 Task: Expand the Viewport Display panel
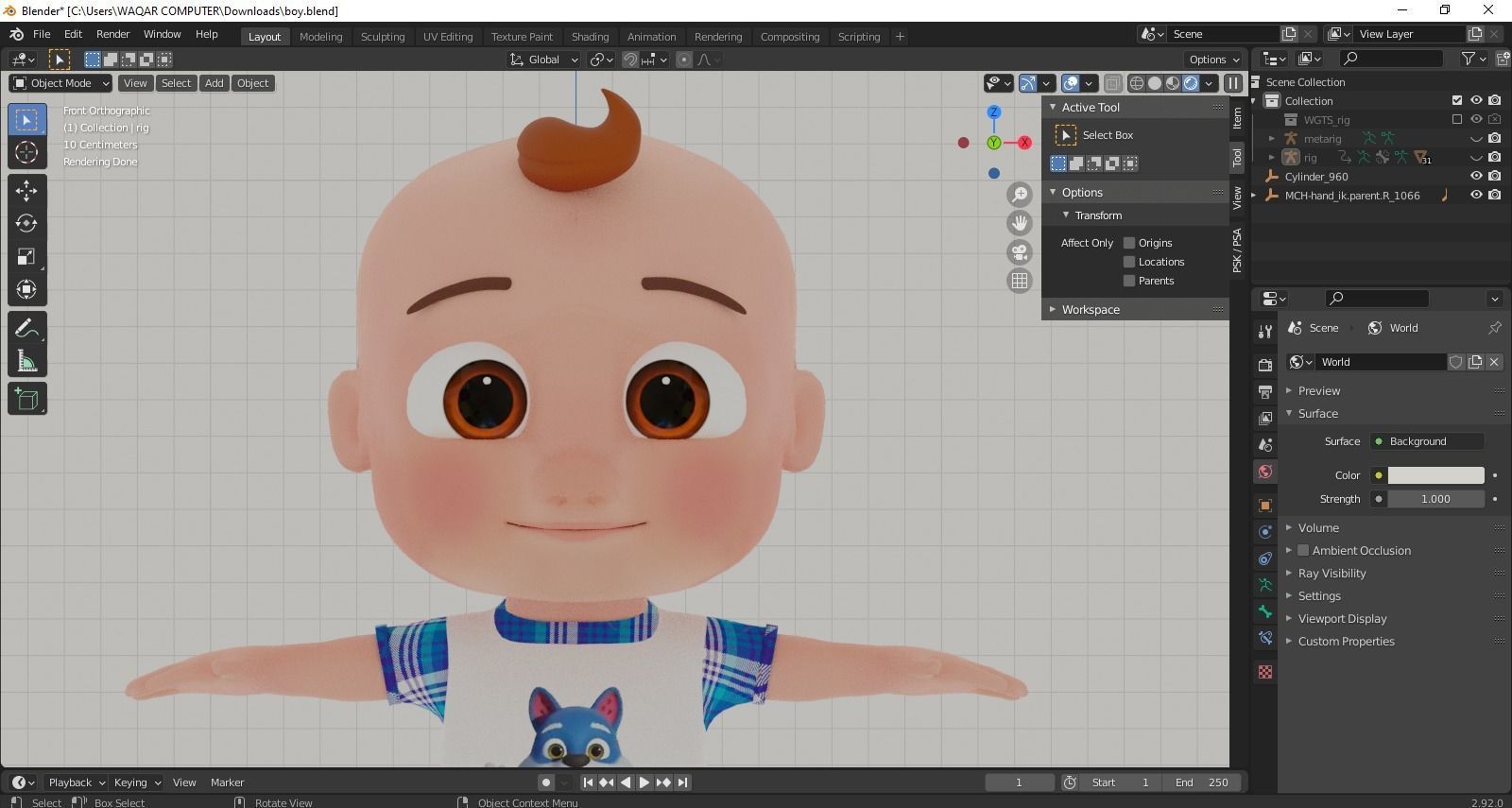[1342, 618]
